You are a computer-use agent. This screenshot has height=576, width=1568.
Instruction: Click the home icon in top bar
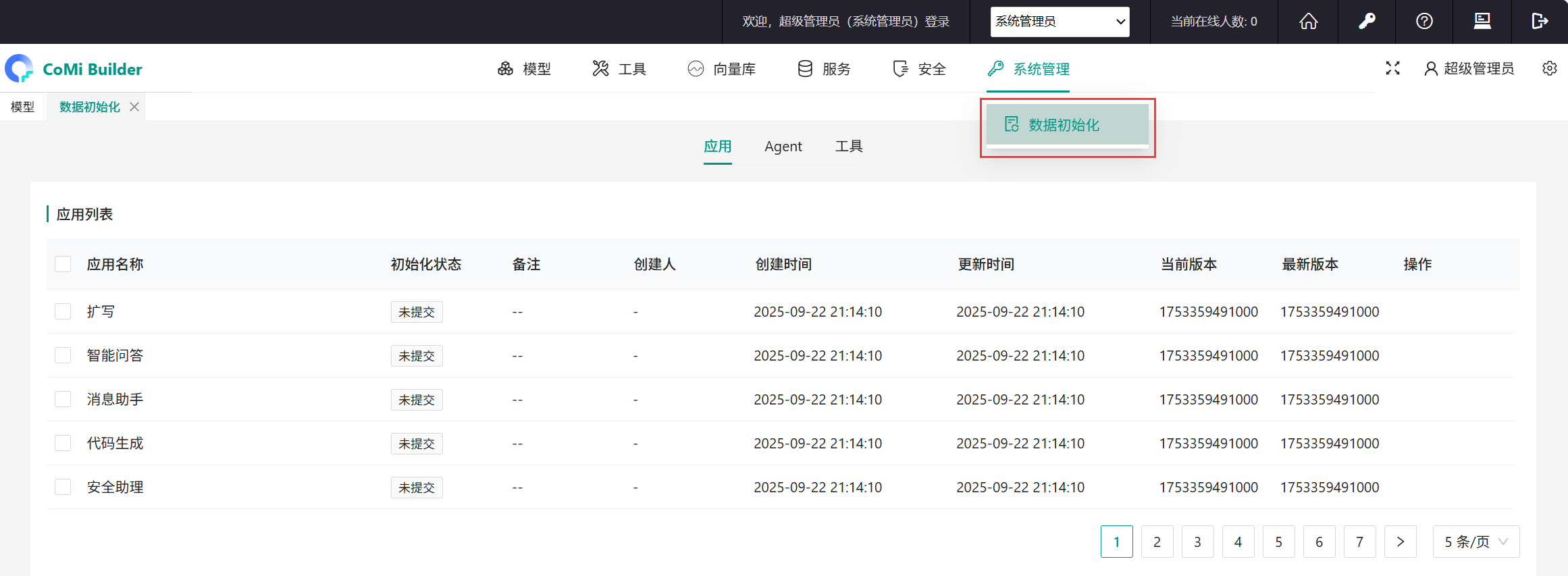pos(1308,22)
